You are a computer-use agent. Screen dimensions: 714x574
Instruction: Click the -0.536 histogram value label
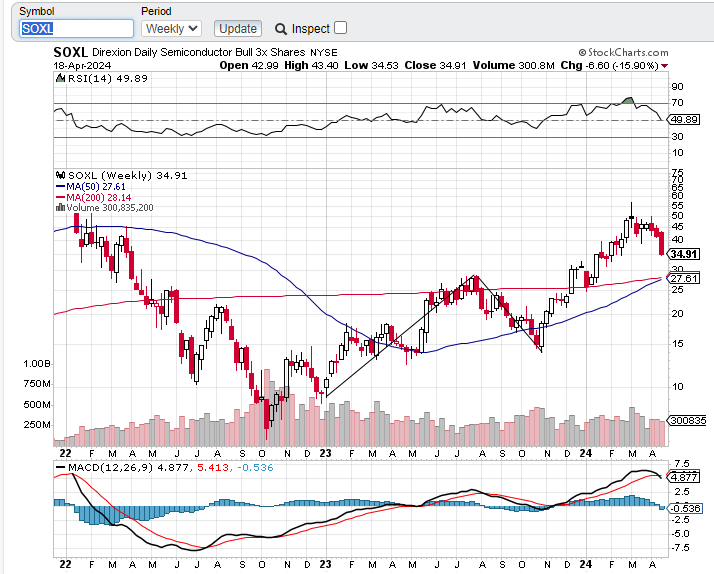click(684, 508)
